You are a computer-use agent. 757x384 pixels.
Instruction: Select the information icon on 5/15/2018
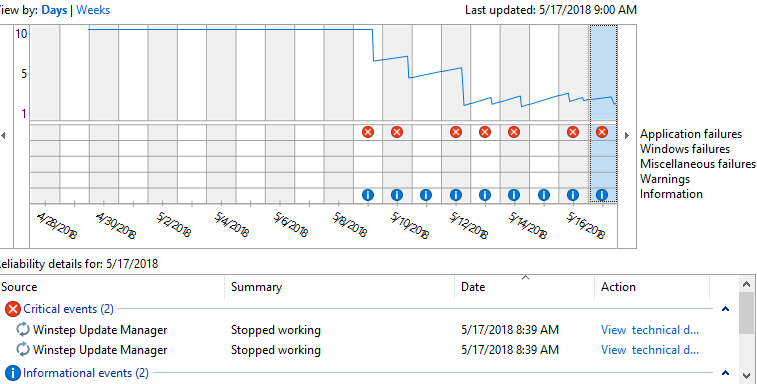point(544,195)
